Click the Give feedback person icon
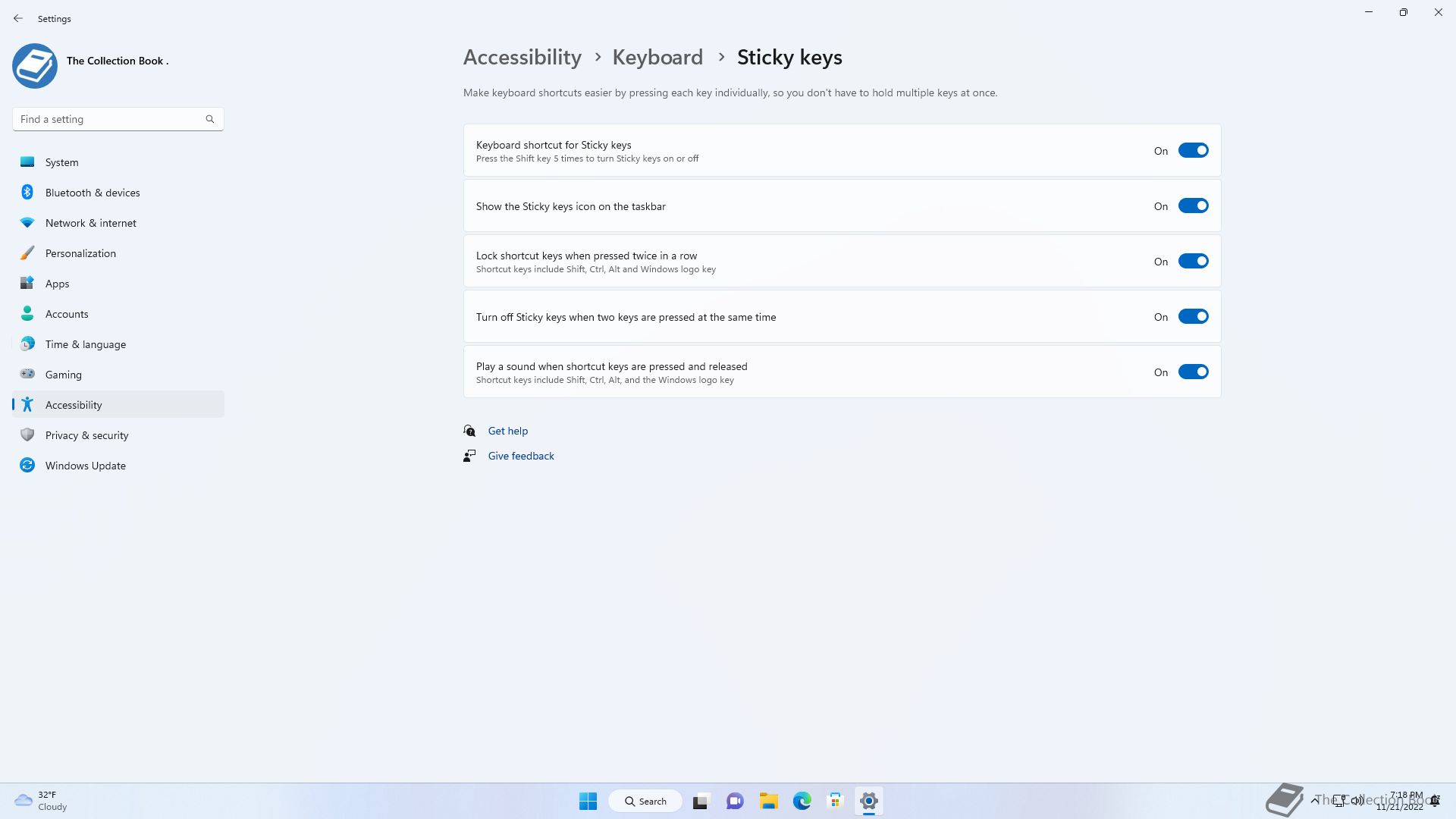The height and width of the screenshot is (819, 1456). [469, 456]
